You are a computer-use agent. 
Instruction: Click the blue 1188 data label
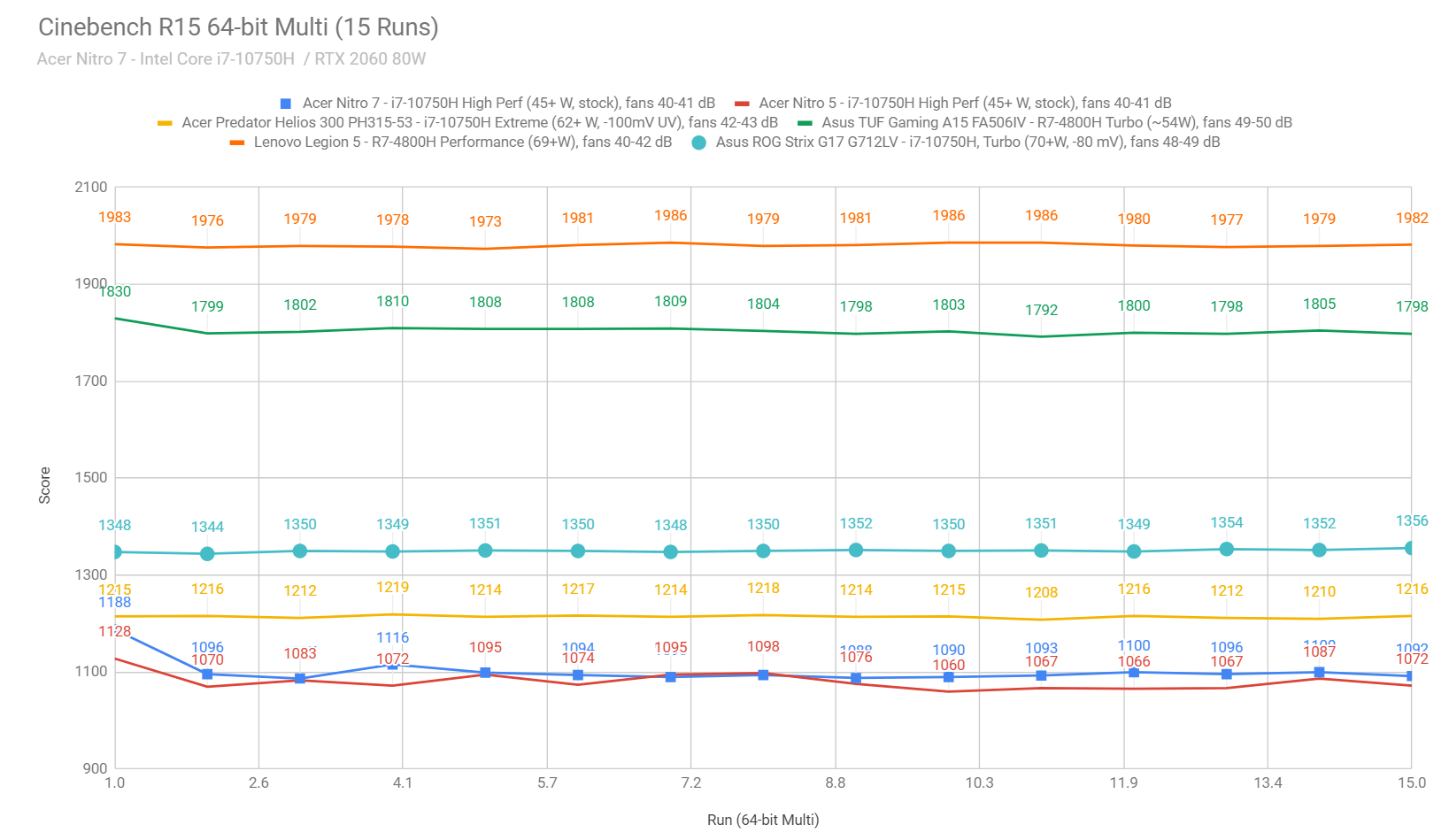[115, 603]
